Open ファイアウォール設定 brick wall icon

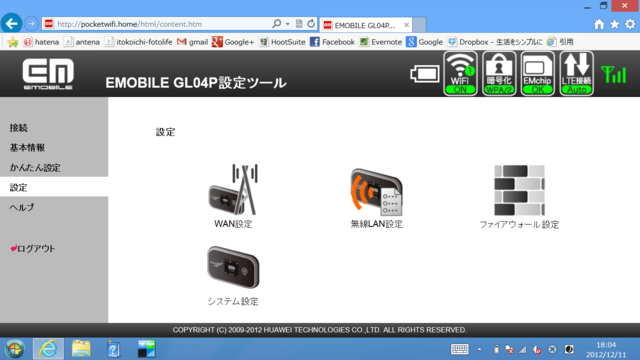click(519, 190)
